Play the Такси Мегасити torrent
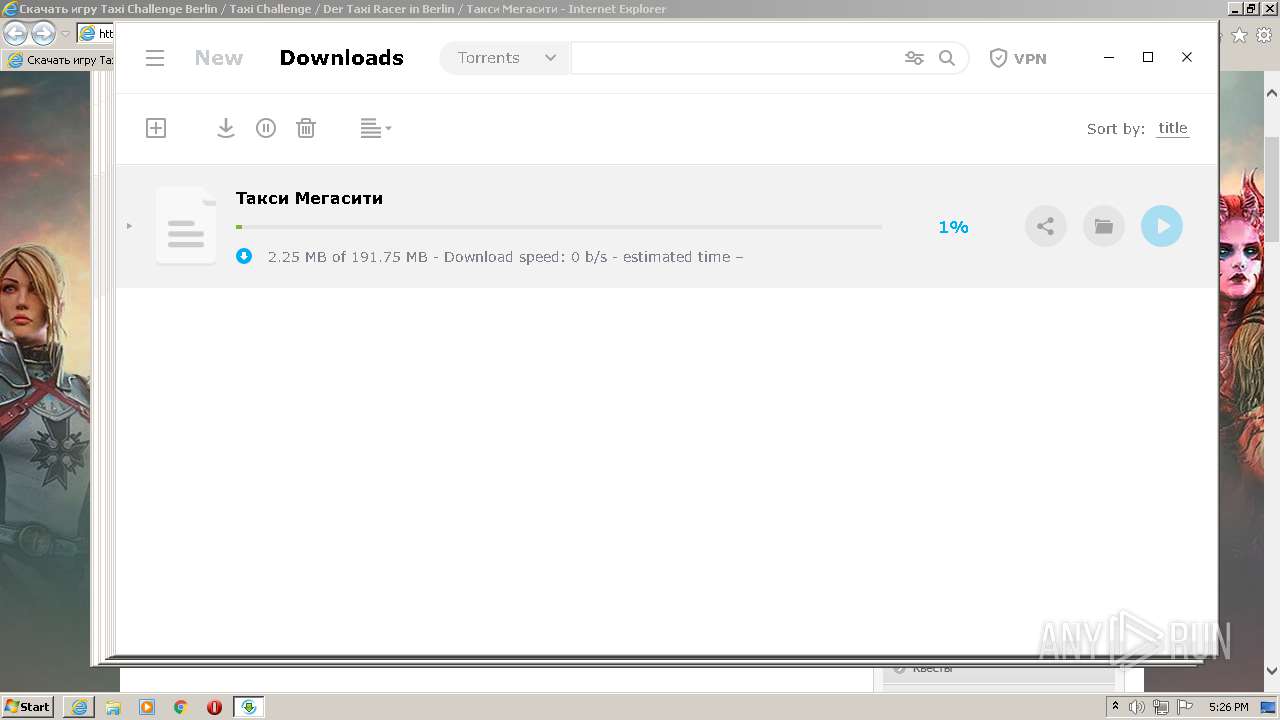Screen dimensions: 1280x720 [x=1162, y=226]
